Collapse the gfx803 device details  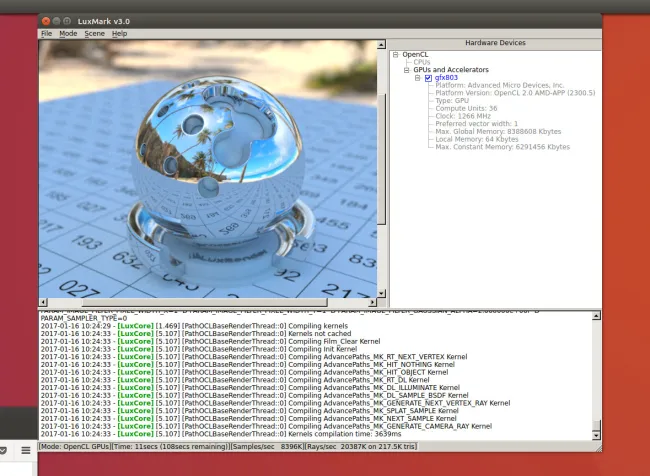coord(418,78)
